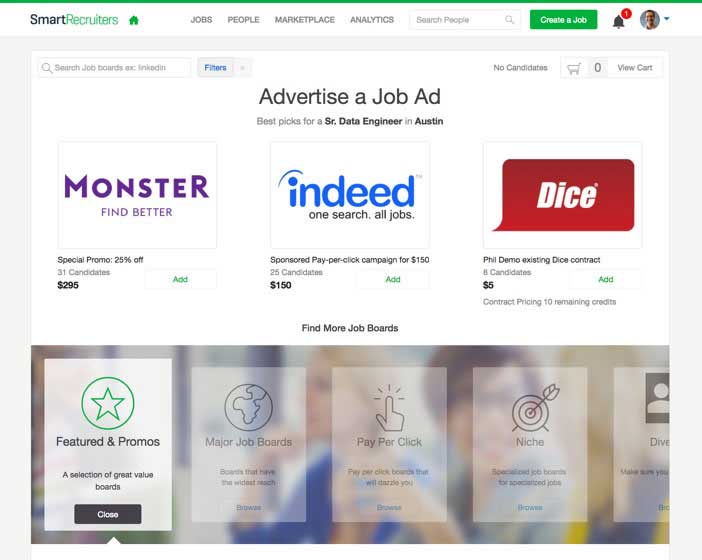
Task: Click the shopping cart icon
Action: [574, 68]
